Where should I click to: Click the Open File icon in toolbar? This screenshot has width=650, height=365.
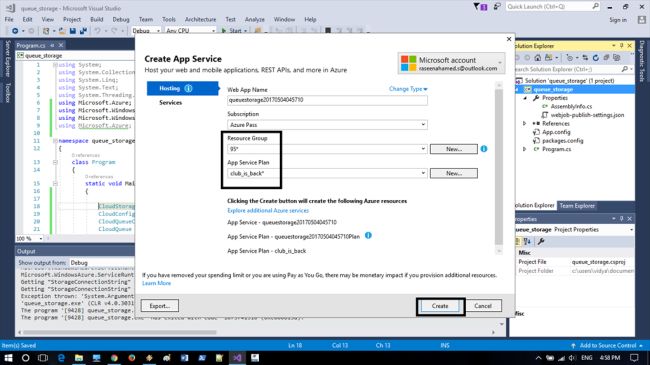[62, 31]
